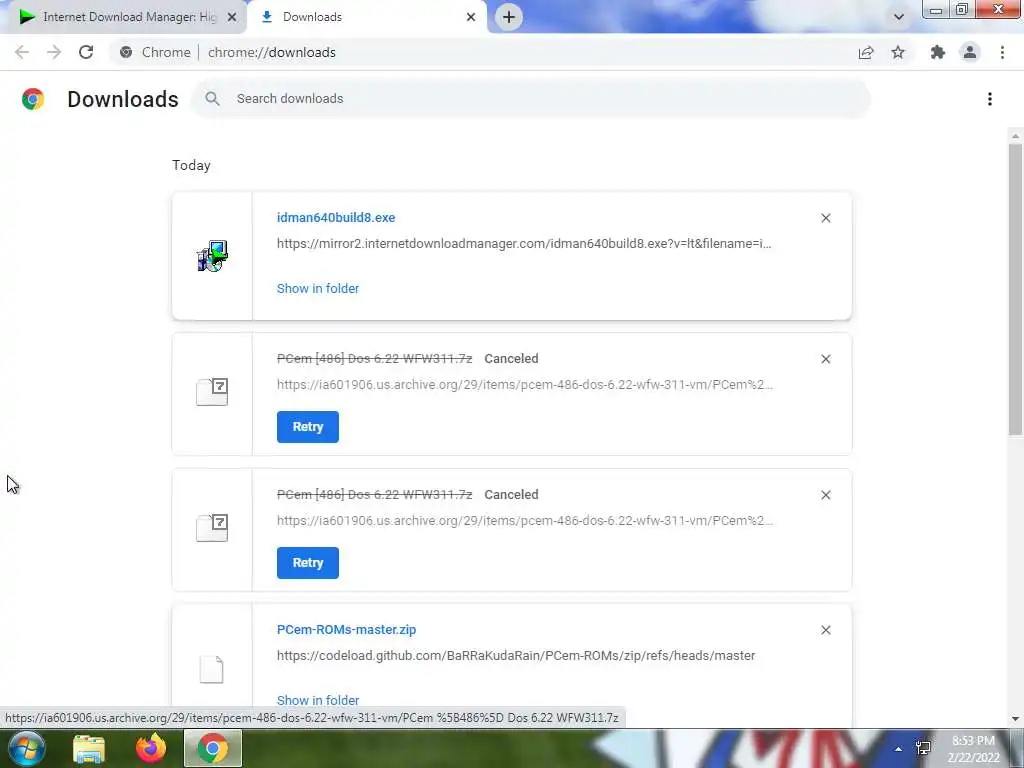Remove the first canceled PCem download entry

pyautogui.click(x=825, y=359)
